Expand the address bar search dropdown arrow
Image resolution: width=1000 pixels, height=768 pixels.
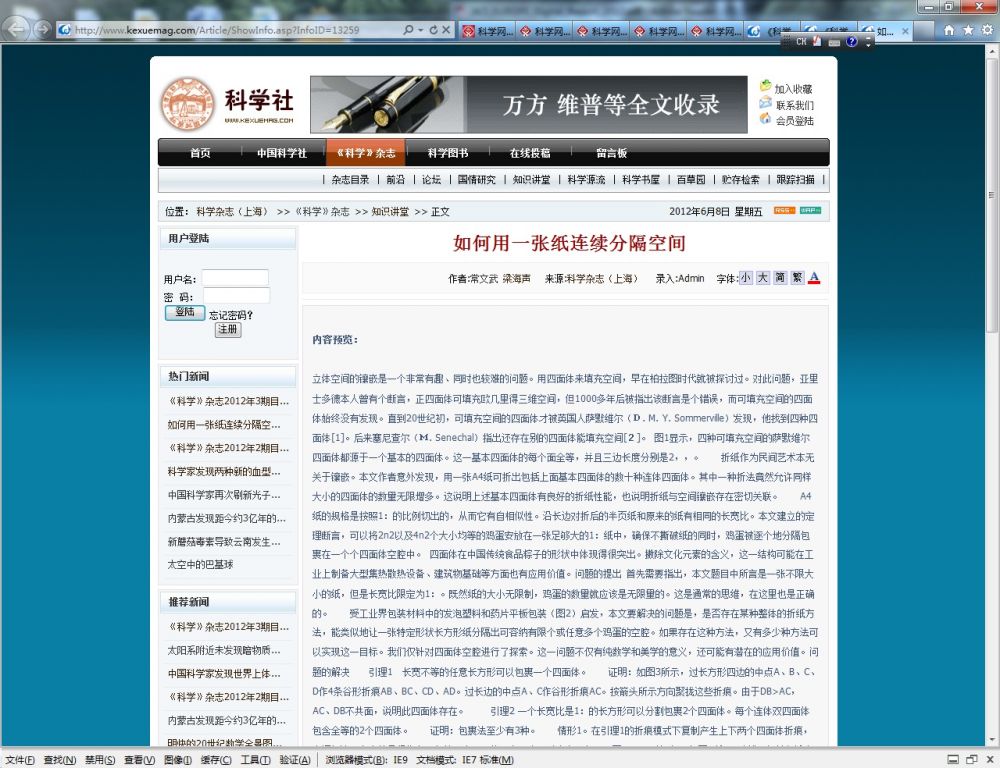(420, 30)
